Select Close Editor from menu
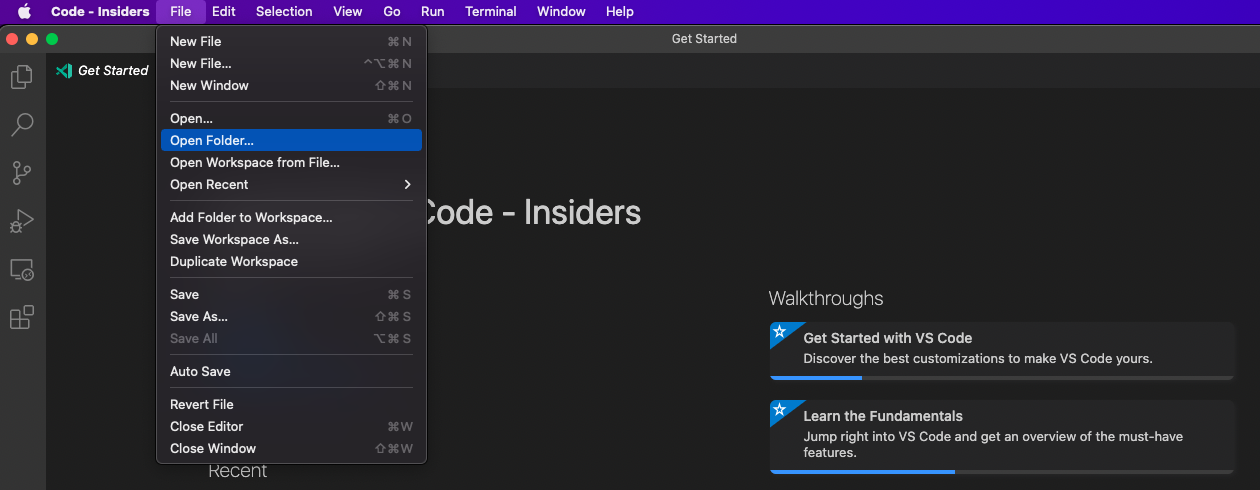The width and height of the screenshot is (1260, 490). point(291,426)
